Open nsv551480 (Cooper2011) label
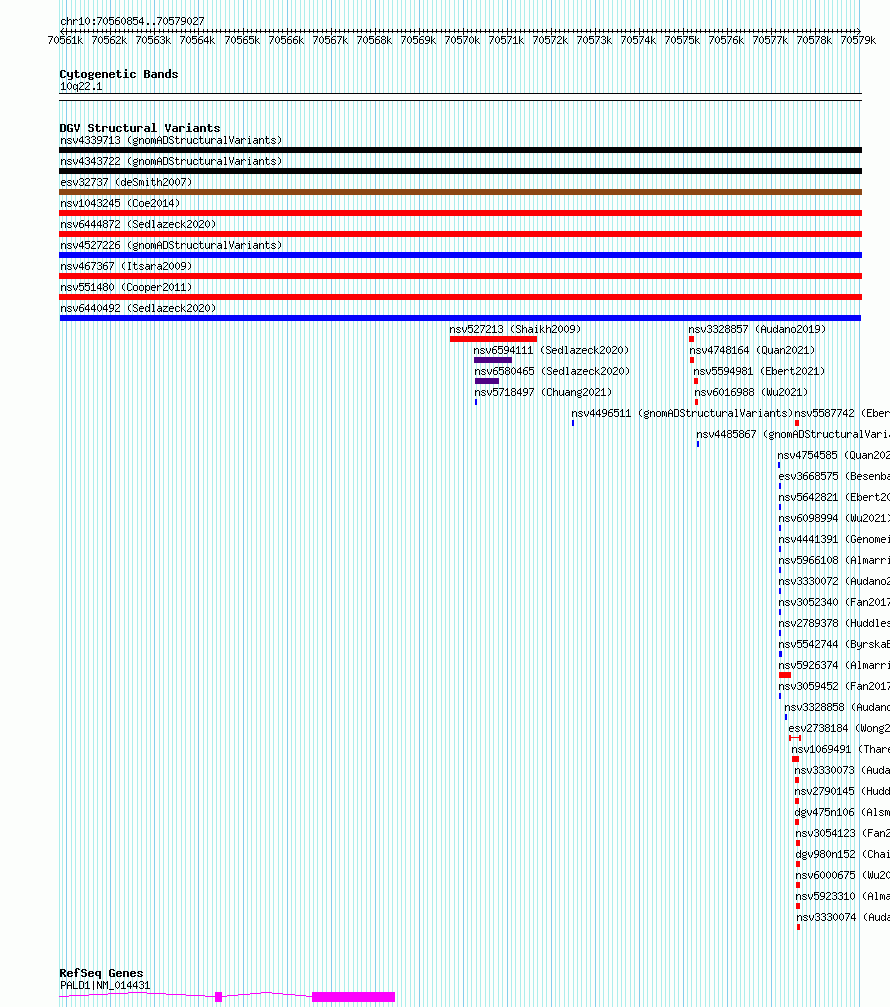The image size is (890, 1007). pyautogui.click(x=126, y=287)
